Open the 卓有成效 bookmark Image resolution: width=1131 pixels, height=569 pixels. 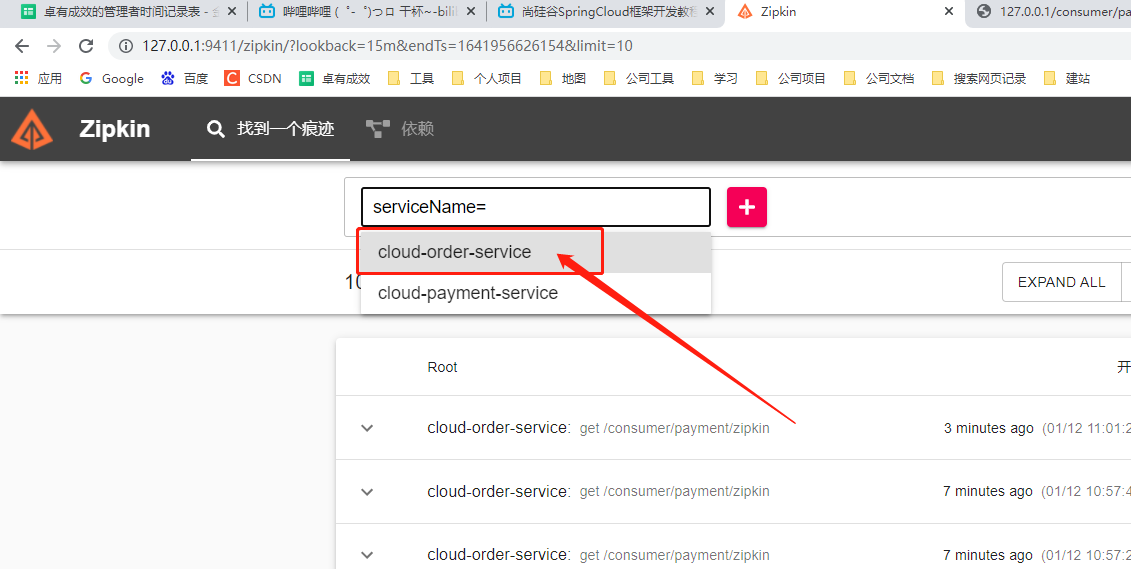point(335,79)
